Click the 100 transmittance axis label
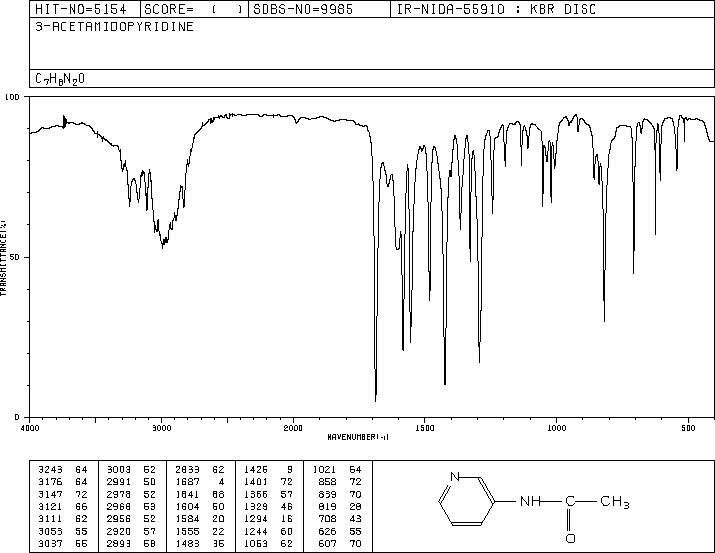Viewport: 715px width, 553px height. pos(12,97)
